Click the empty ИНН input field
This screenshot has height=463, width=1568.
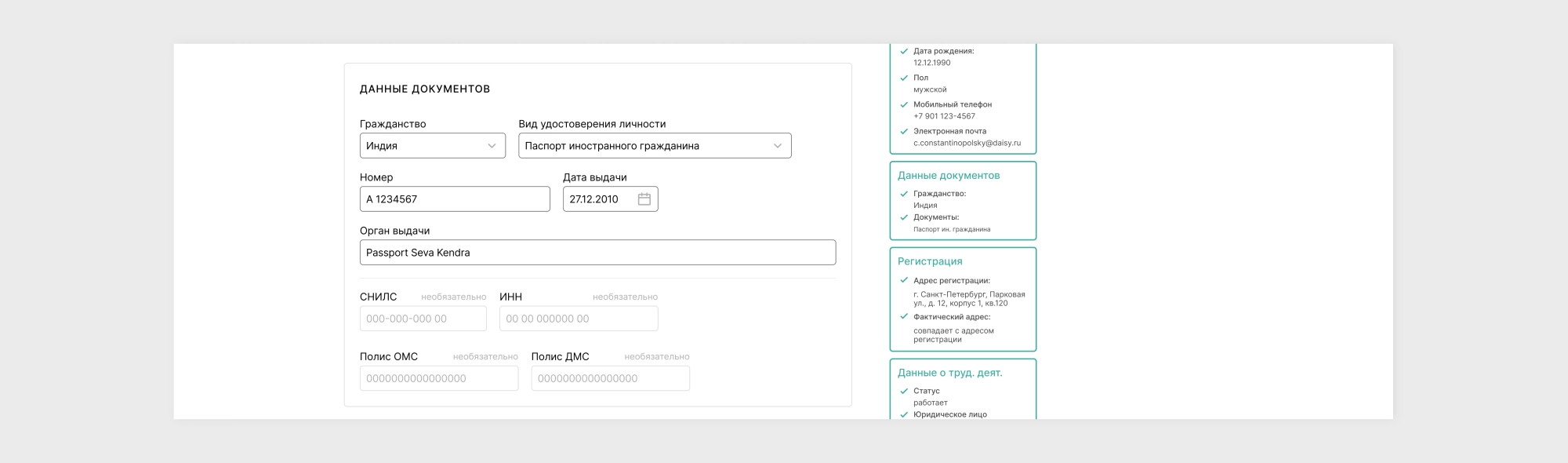click(578, 319)
